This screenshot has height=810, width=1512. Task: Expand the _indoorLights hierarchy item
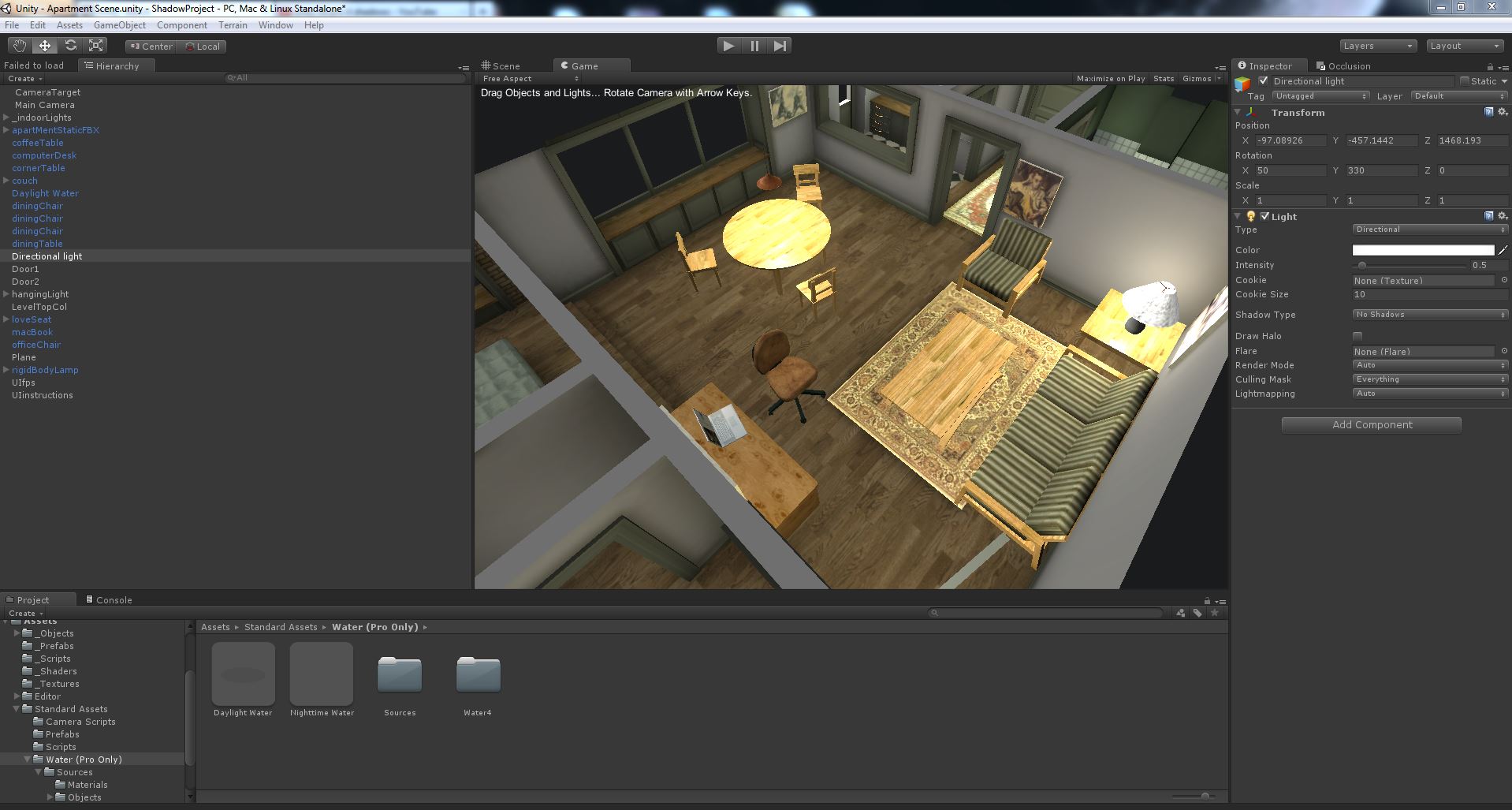click(x=6, y=118)
